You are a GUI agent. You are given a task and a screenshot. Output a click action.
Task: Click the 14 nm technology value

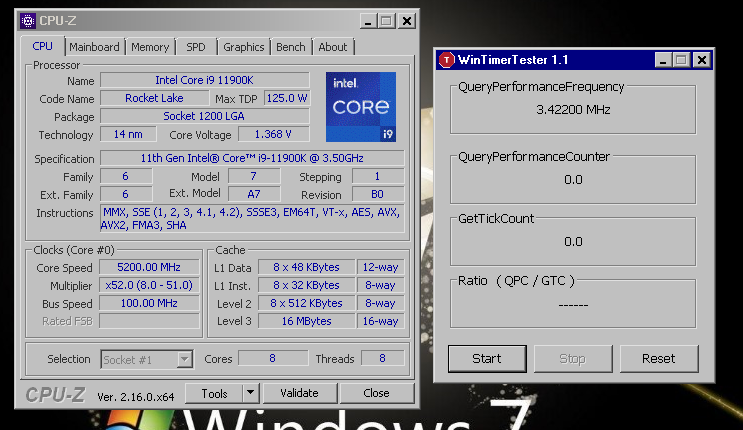point(128,134)
